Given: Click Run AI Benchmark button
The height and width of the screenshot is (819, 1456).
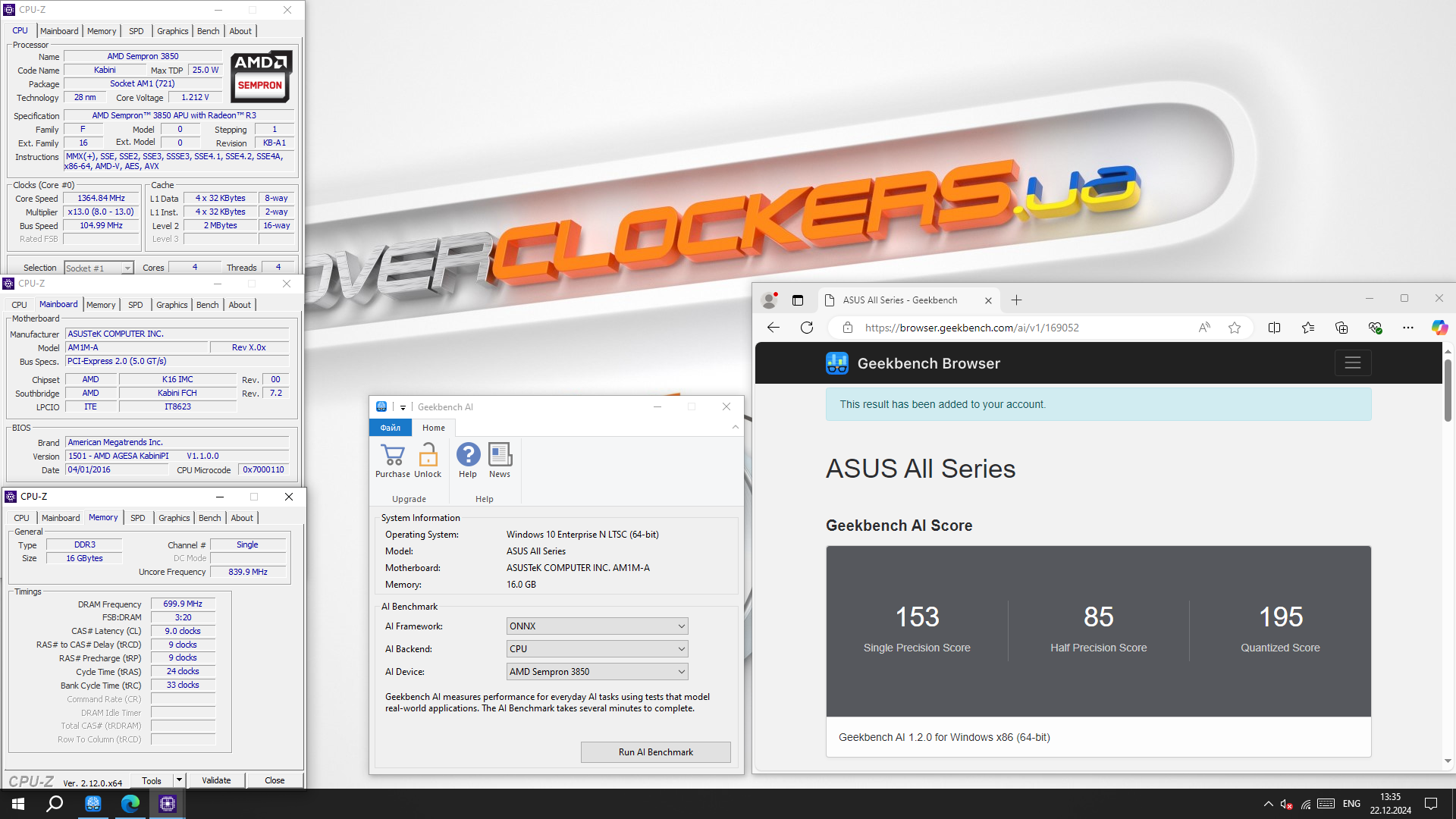Looking at the screenshot, I should coord(655,752).
